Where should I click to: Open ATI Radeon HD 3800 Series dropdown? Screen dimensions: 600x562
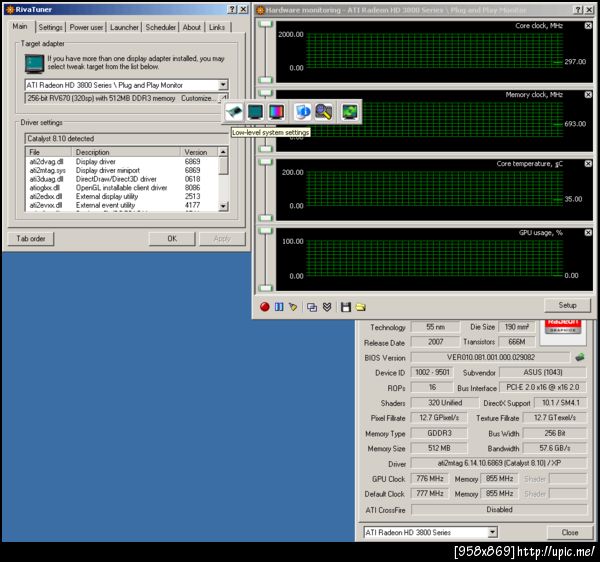[492, 532]
